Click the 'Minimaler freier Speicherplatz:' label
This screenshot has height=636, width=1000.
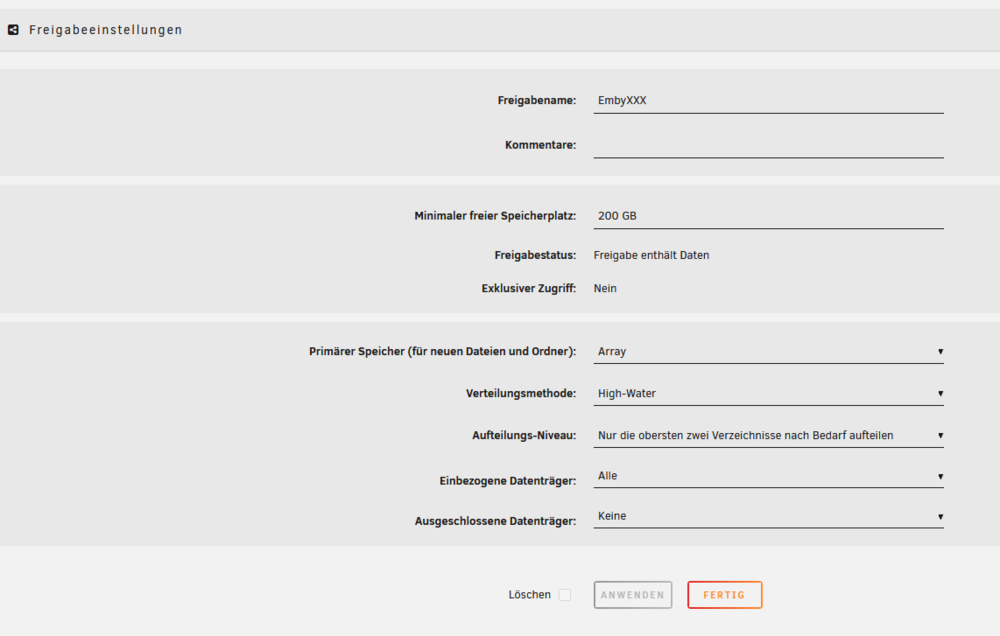point(496,216)
